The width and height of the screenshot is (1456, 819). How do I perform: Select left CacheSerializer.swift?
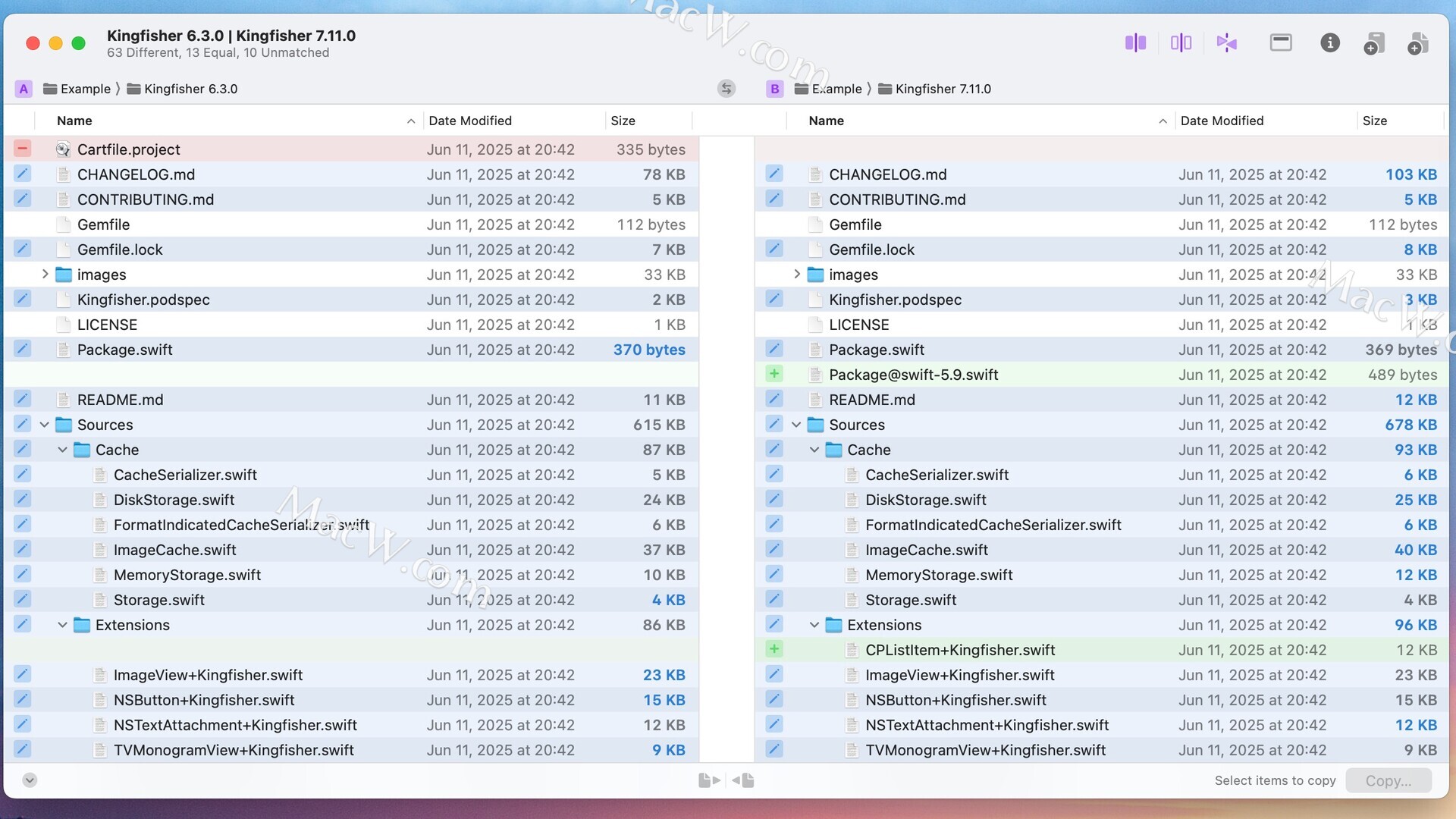(x=351, y=475)
